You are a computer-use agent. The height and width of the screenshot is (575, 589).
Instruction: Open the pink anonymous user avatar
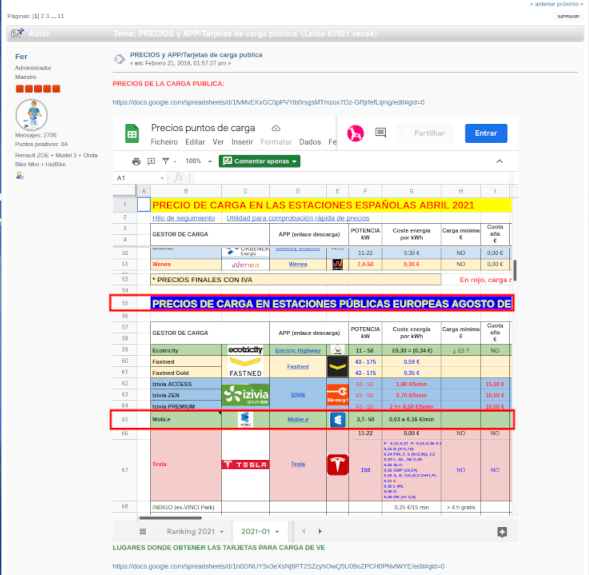355,133
